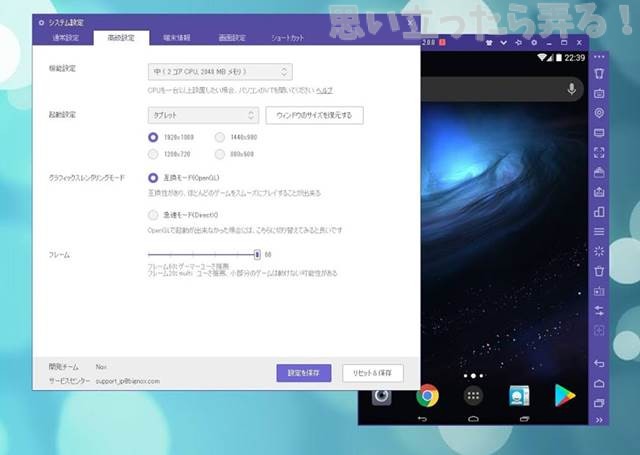Click the spinning burst icon in Nox sidebar
Image resolution: width=640 pixels, height=455 pixels.
[599, 251]
